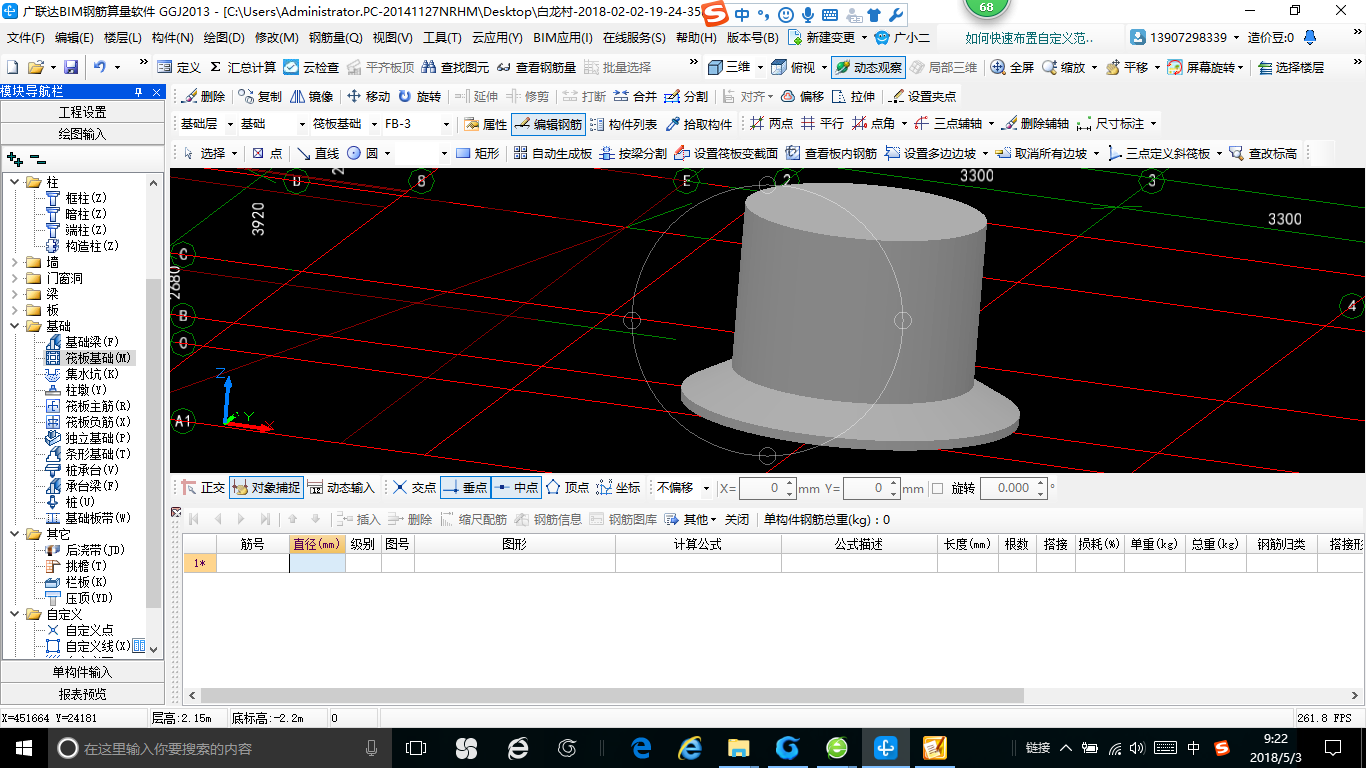Toggle 顶点 vertex snap

coord(567,488)
